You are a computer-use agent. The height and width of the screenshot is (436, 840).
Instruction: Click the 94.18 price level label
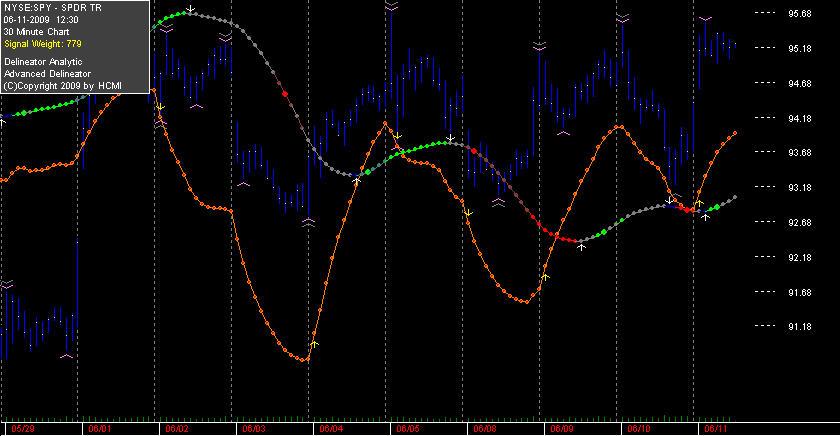click(799, 118)
